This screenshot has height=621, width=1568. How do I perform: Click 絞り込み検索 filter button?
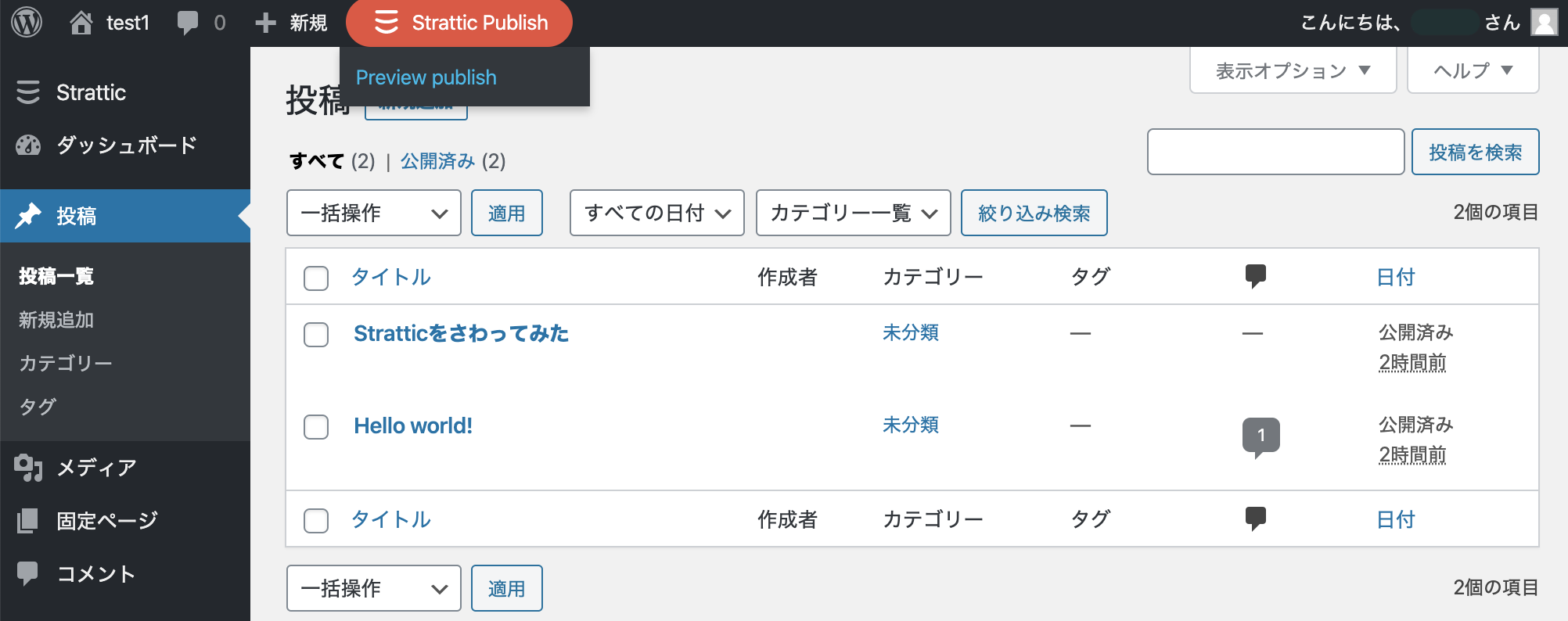click(1034, 213)
